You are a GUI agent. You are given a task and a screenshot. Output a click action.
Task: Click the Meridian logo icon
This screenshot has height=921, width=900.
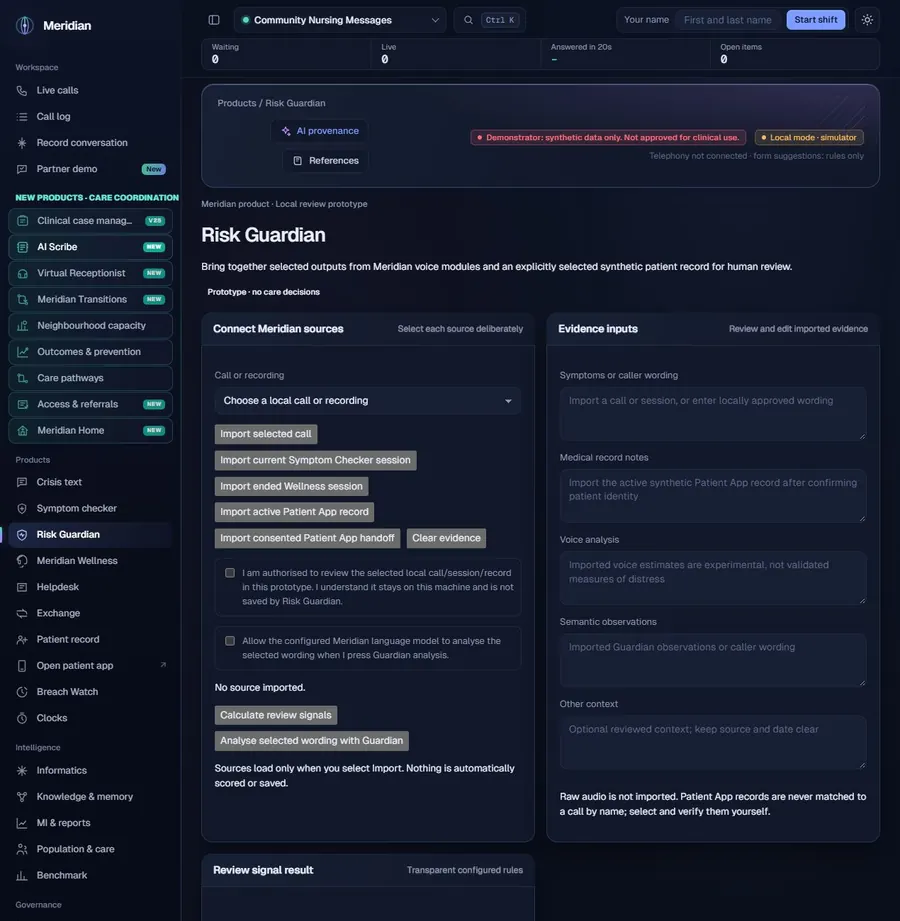tap(25, 25)
